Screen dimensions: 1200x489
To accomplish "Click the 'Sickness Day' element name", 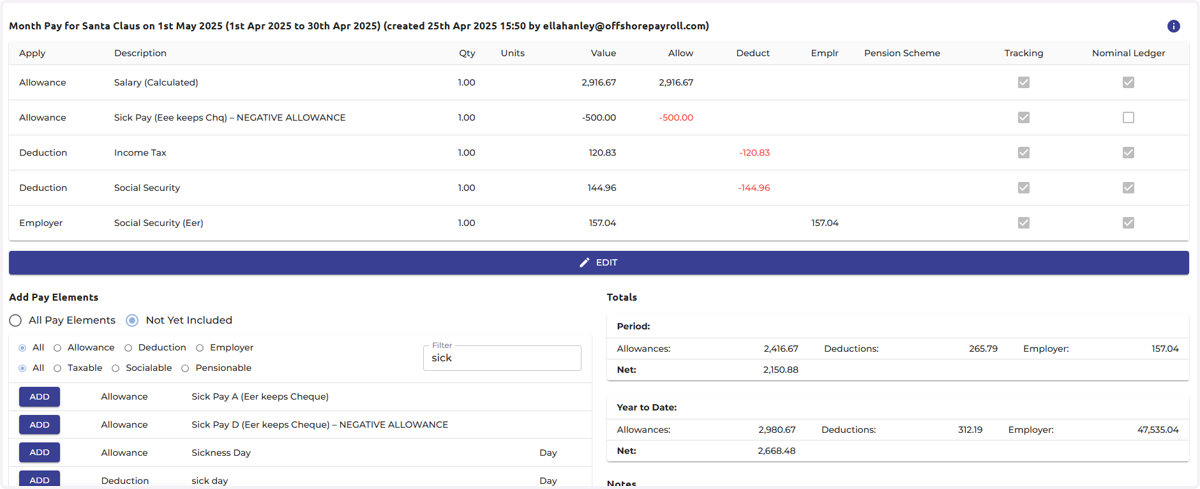I will point(221,453).
